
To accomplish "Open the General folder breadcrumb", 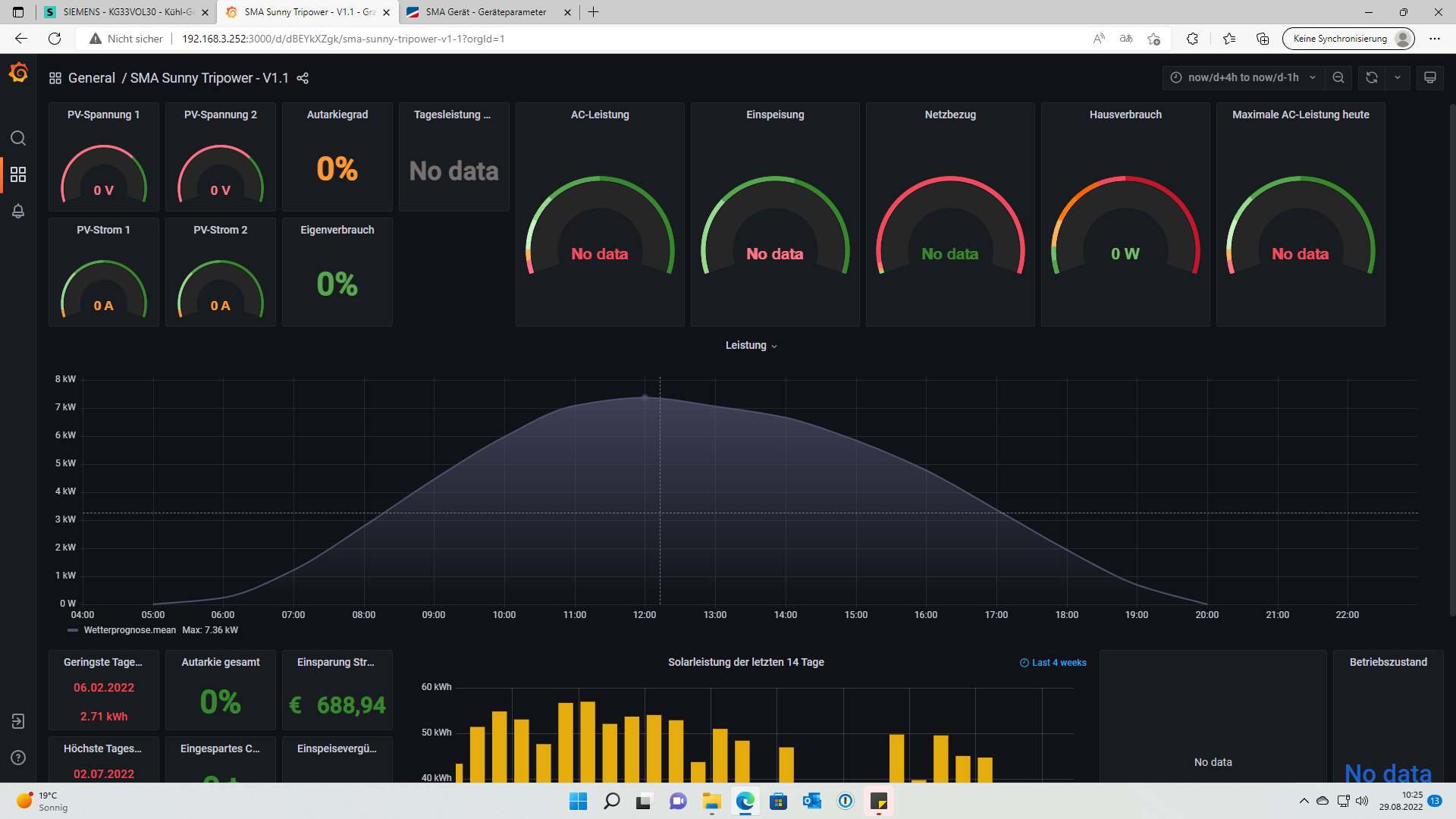I will (x=92, y=78).
